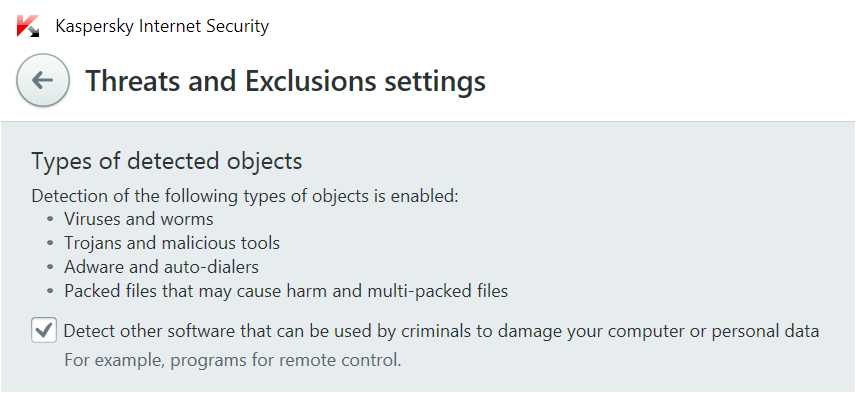Click the Kaspersky Internet Security window title
856x393 pixels.
[162, 26]
